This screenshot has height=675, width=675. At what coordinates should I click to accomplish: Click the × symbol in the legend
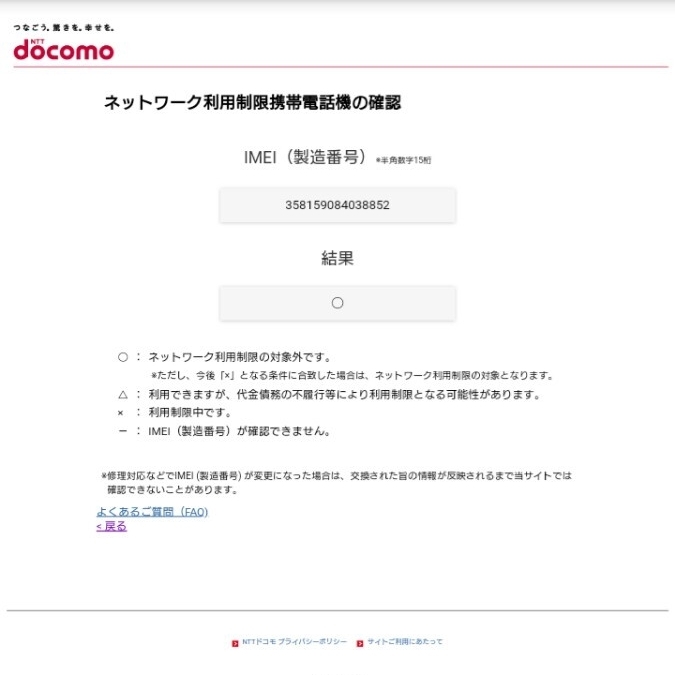[x=121, y=413]
